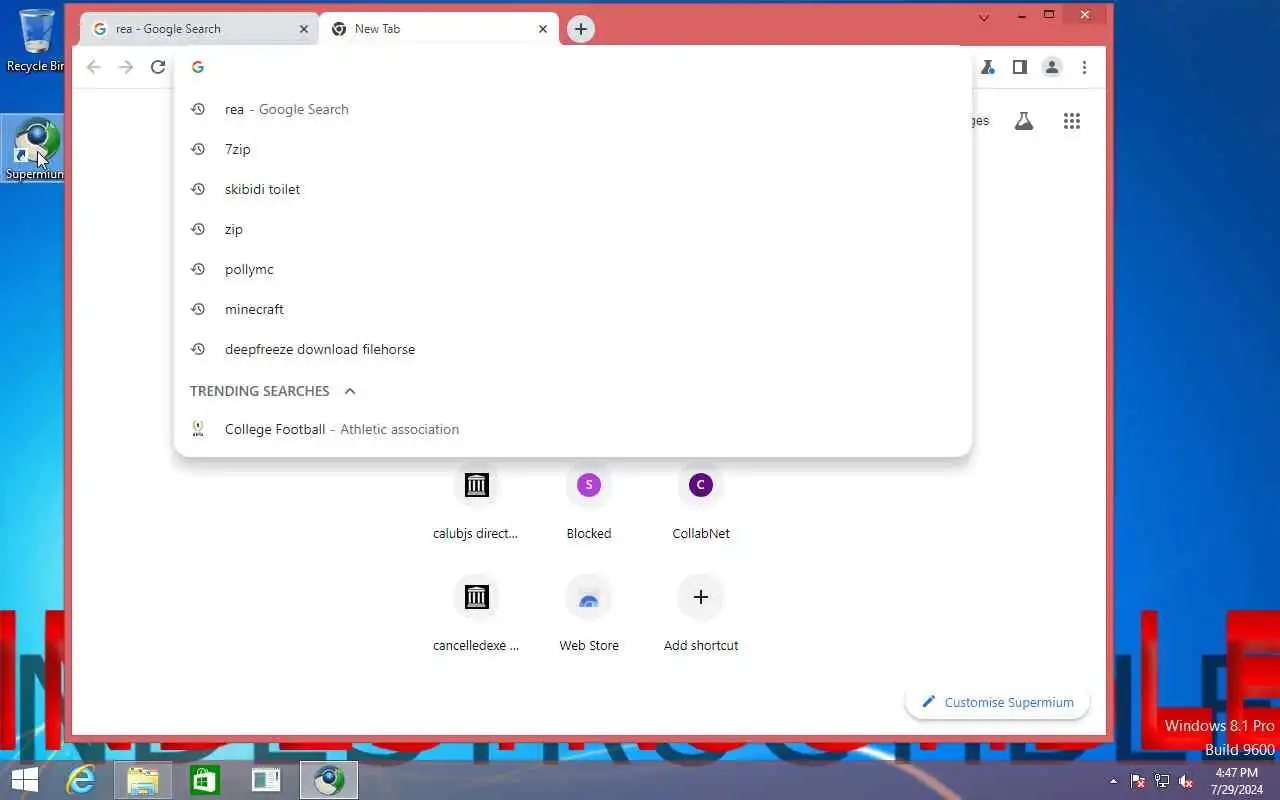This screenshot has width=1280, height=800.
Task: Open the 'calubjs direct...' shortcut
Action: point(476,502)
